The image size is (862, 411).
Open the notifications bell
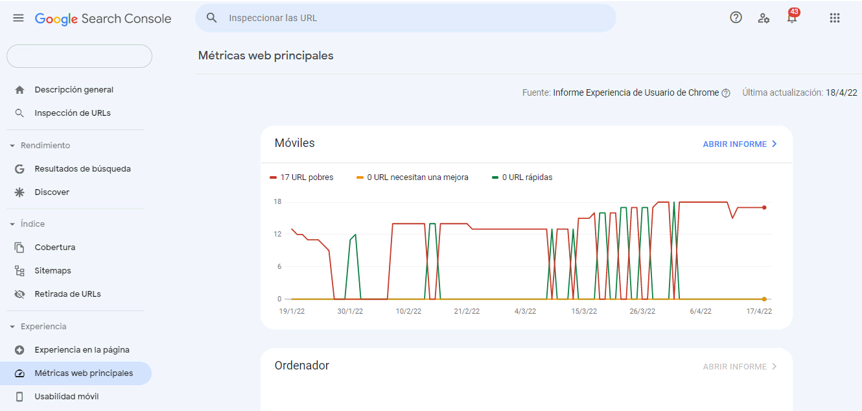point(792,18)
